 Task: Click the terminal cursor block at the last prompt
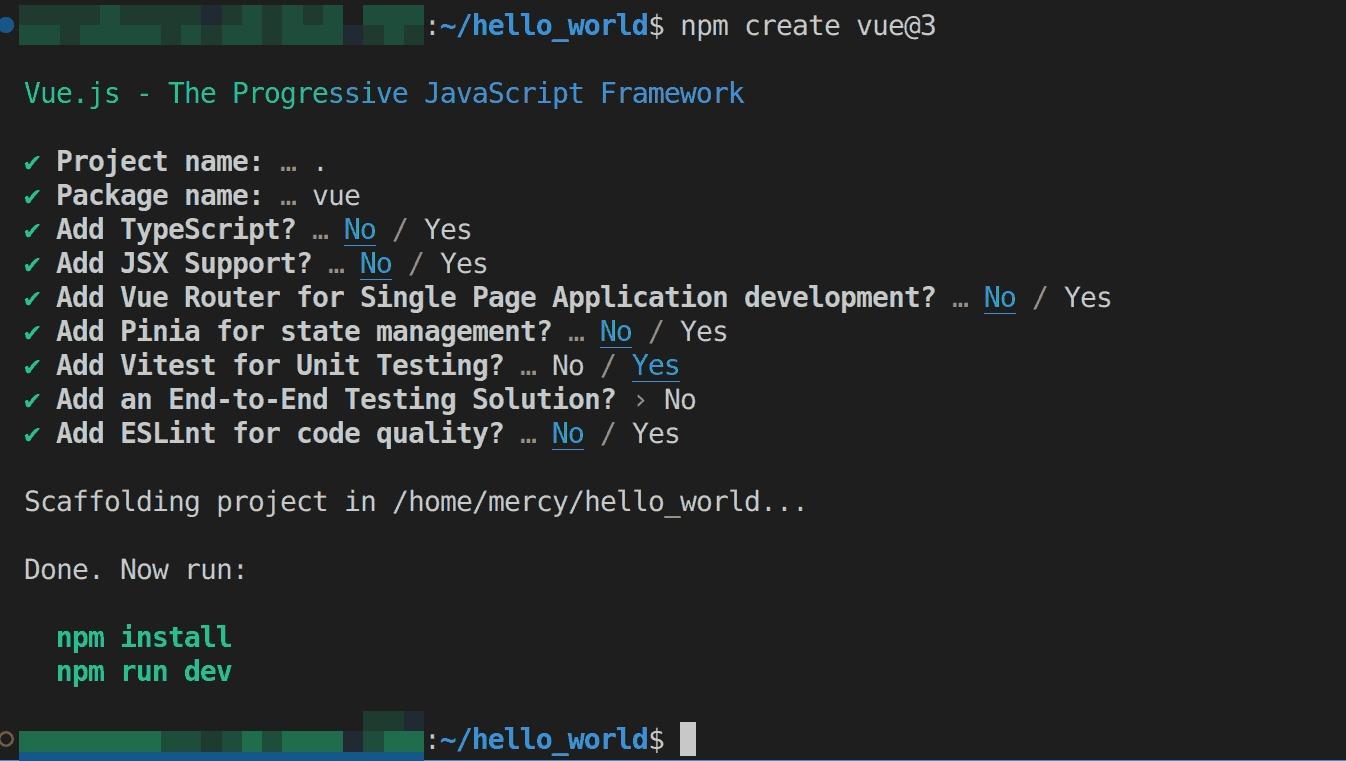pyautogui.click(x=688, y=739)
